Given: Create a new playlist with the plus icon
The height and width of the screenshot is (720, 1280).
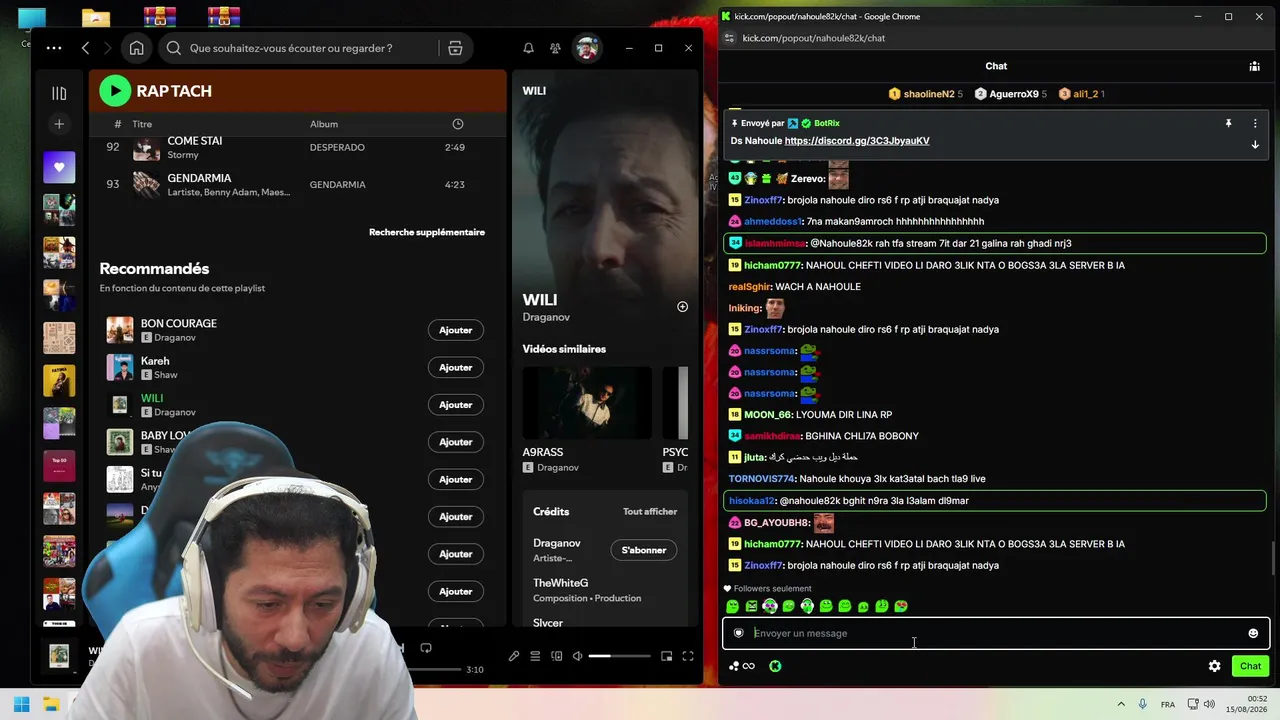Looking at the screenshot, I should pos(59,124).
